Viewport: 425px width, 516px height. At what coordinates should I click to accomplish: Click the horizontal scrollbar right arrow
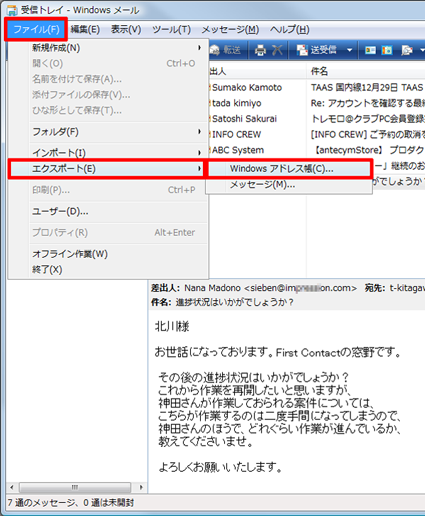141,487
